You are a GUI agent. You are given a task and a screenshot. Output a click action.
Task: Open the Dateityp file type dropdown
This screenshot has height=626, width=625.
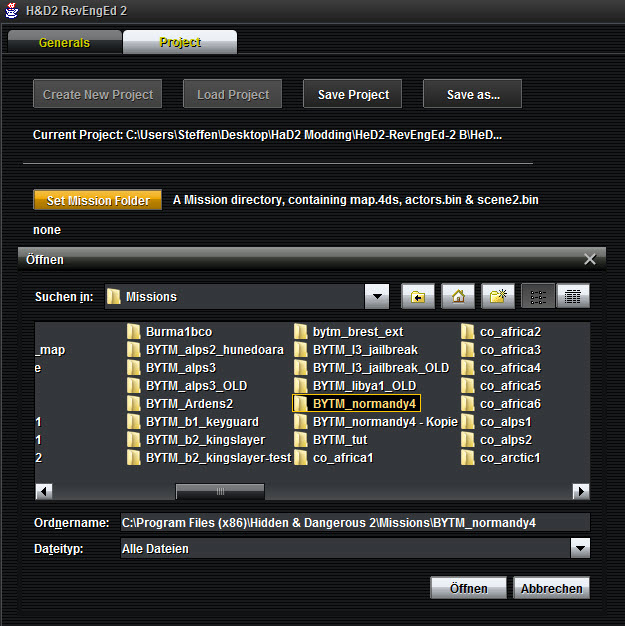(x=579, y=548)
